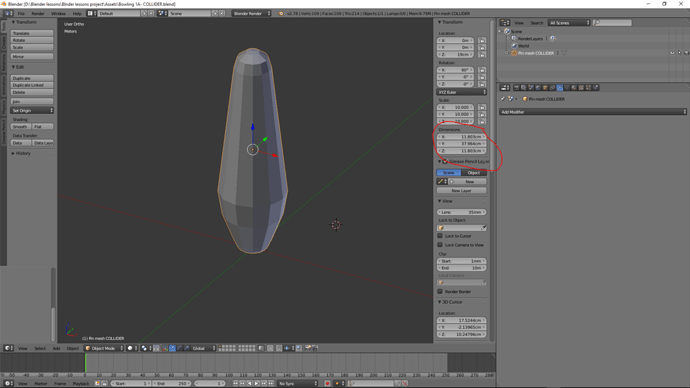Click the Translate button
The width and height of the screenshot is (690, 388).
tap(32, 33)
